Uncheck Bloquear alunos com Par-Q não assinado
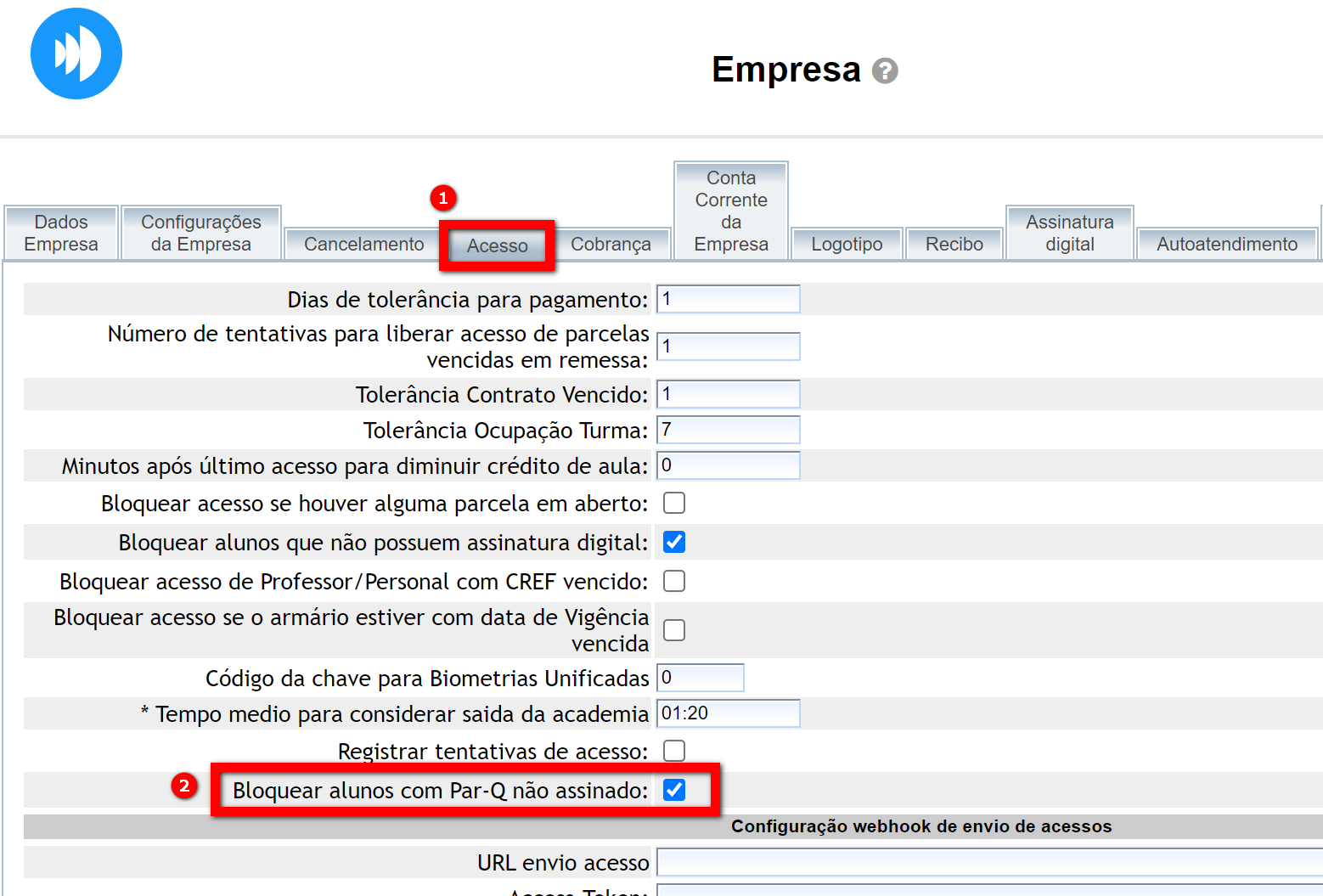 coord(674,791)
